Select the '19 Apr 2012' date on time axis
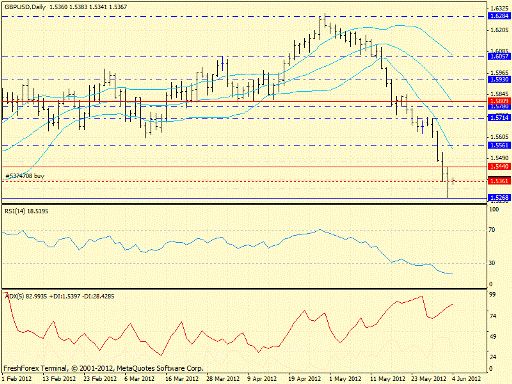Image resolution: width=512 pixels, height=384 pixels. point(305,379)
